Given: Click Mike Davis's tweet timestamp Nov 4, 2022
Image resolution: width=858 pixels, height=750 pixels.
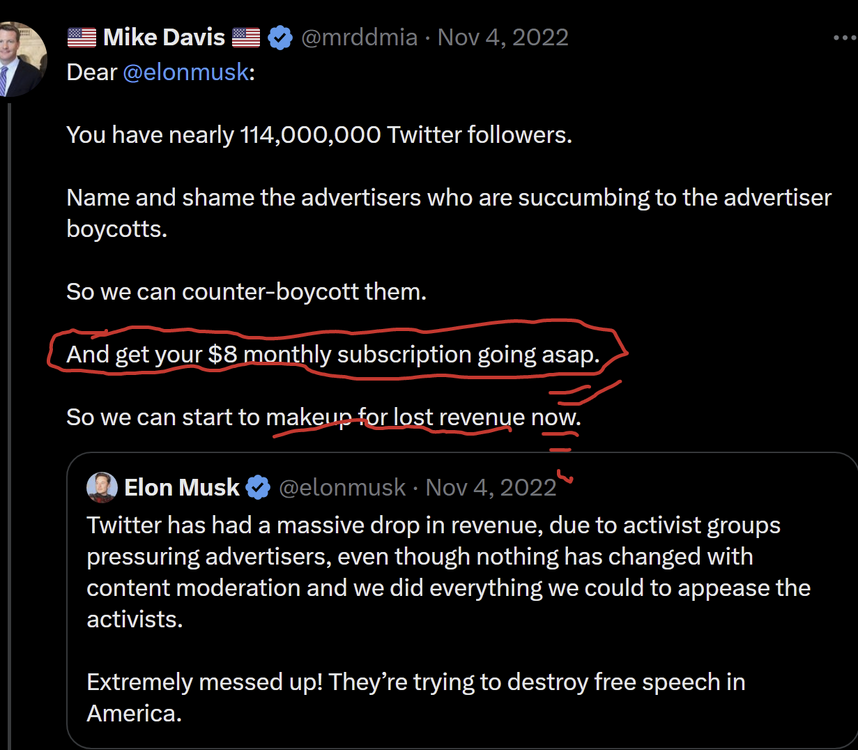Looking at the screenshot, I should 503,38.
